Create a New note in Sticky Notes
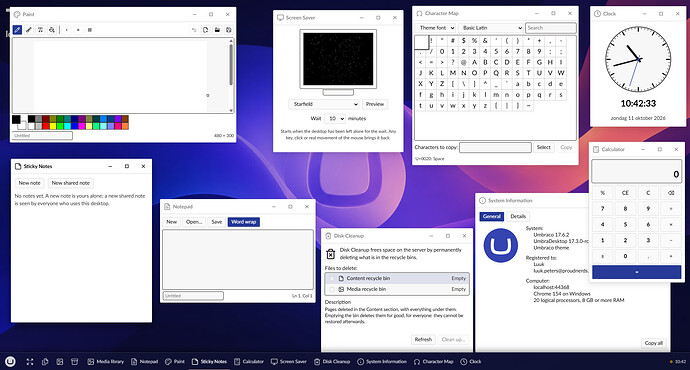This screenshot has height=370, width=690. coord(29,183)
